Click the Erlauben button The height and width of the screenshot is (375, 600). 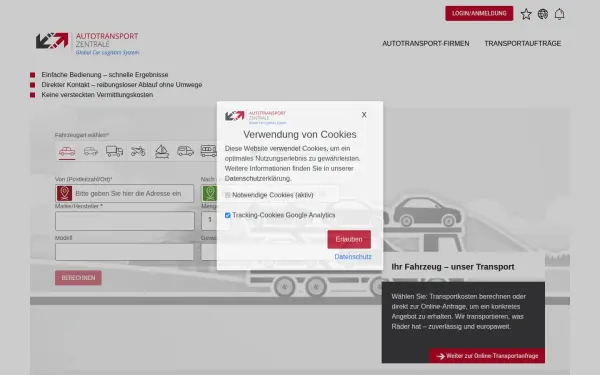coord(349,240)
